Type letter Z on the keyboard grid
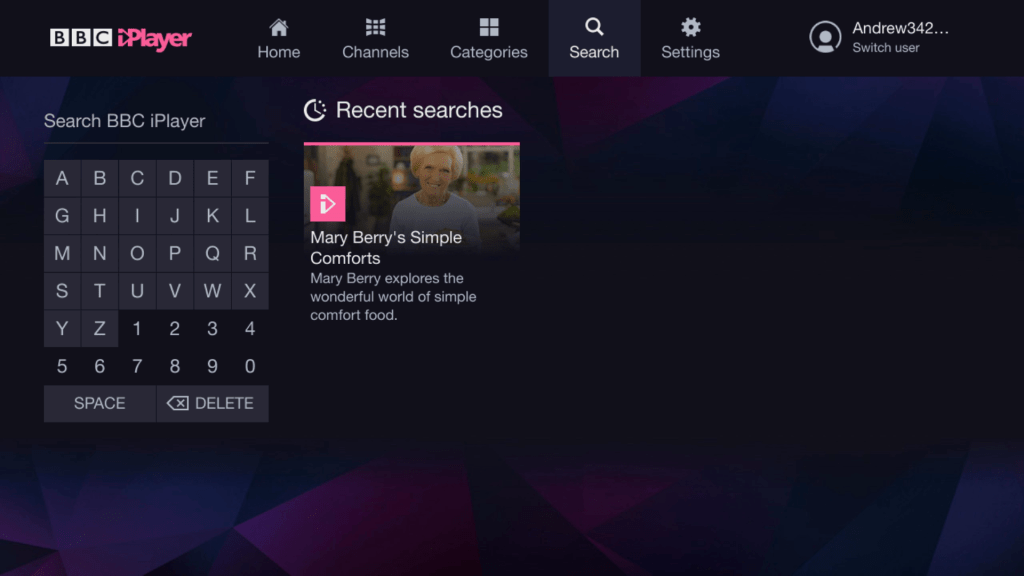The image size is (1024, 576). (x=99, y=329)
